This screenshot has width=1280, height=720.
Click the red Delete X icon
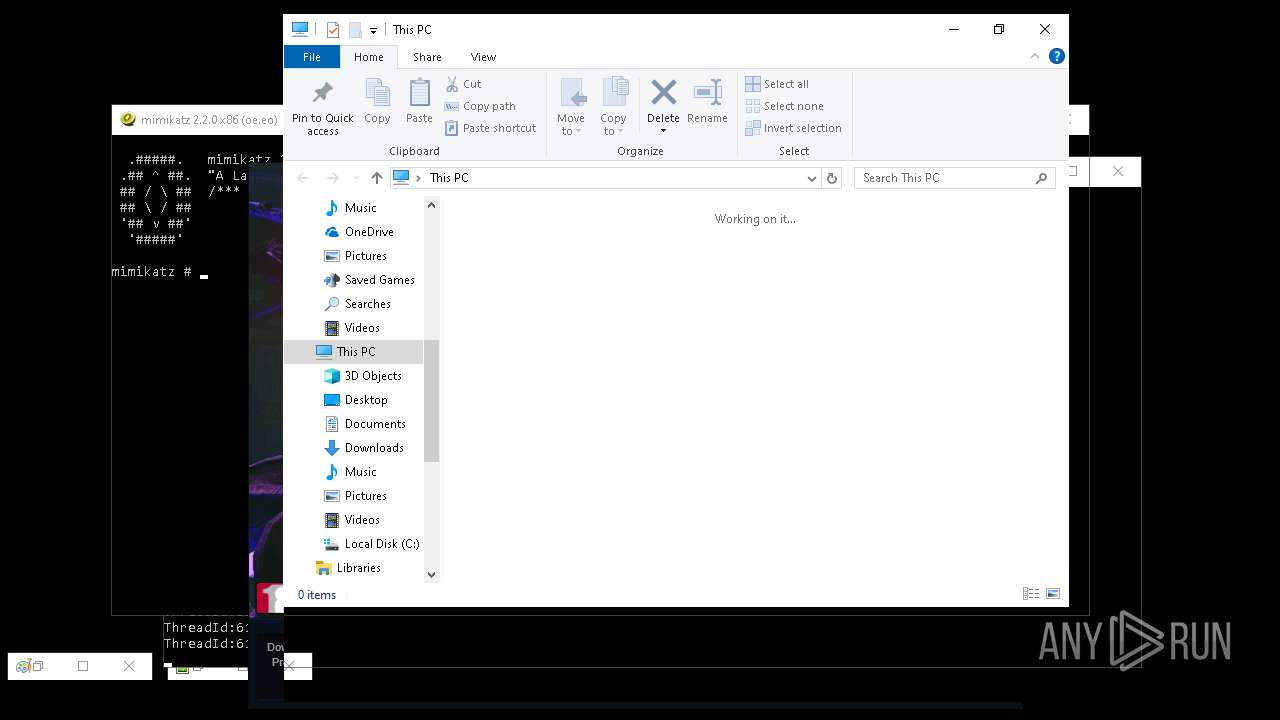pyautogui.click(x=663, y=93)
